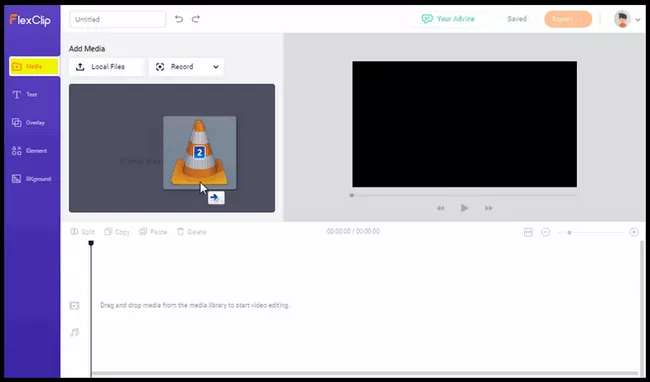
Task: Click the Add Media heading
Action: tap(87, 49)
